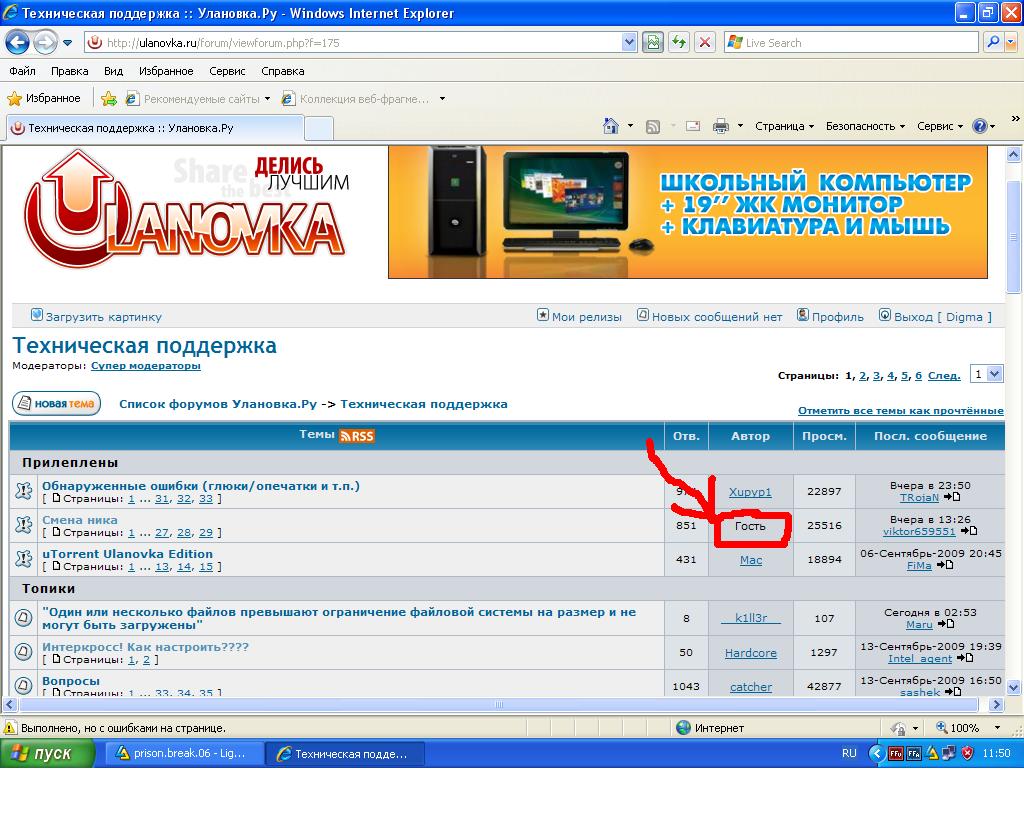This screenshot has height=839, width=1024.
Task: Click the Refresh page icon
Action: pos(679,43)
